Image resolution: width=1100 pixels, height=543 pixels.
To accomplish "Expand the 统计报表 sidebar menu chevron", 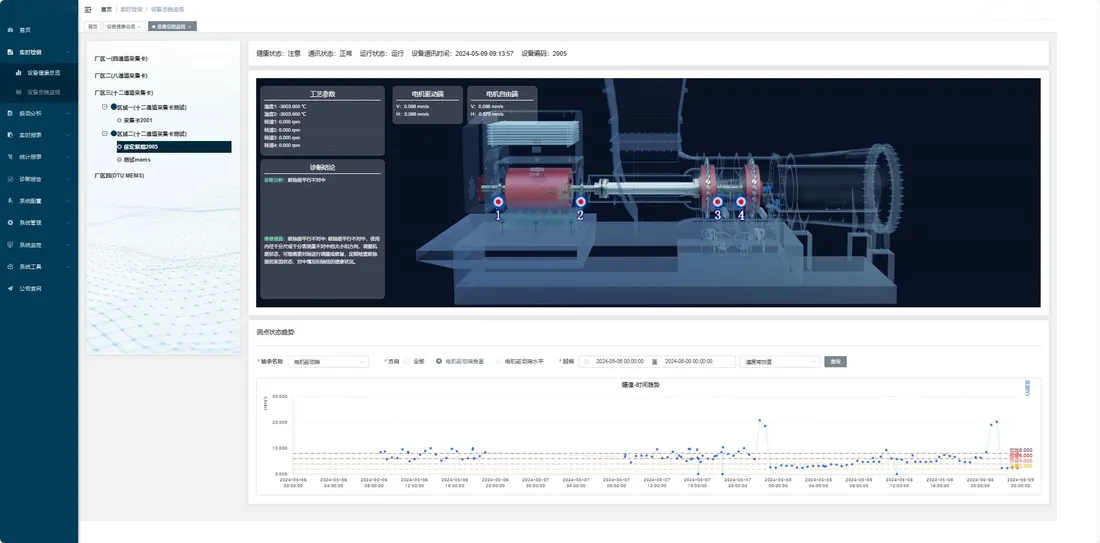I will click(68, 157).
